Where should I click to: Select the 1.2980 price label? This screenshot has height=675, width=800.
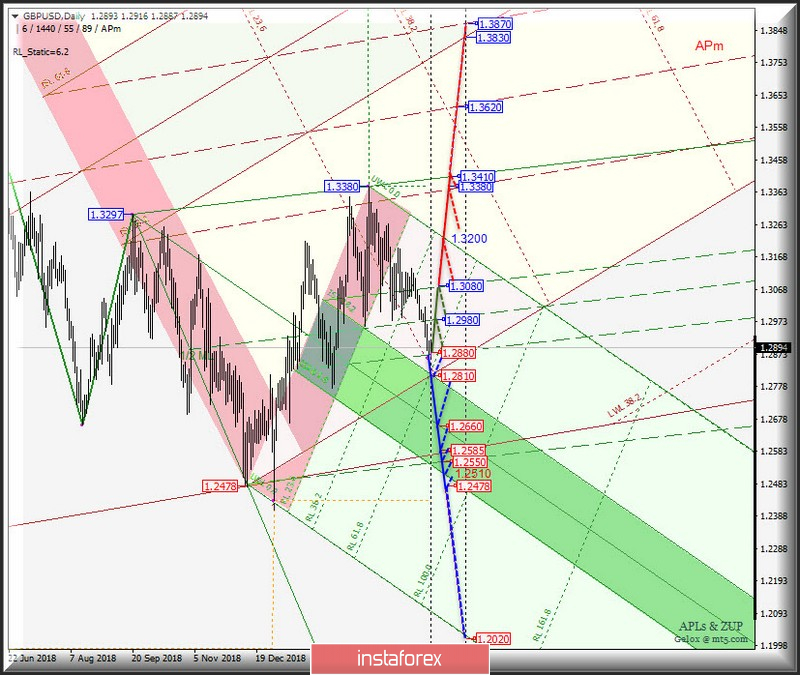point(463,320)
